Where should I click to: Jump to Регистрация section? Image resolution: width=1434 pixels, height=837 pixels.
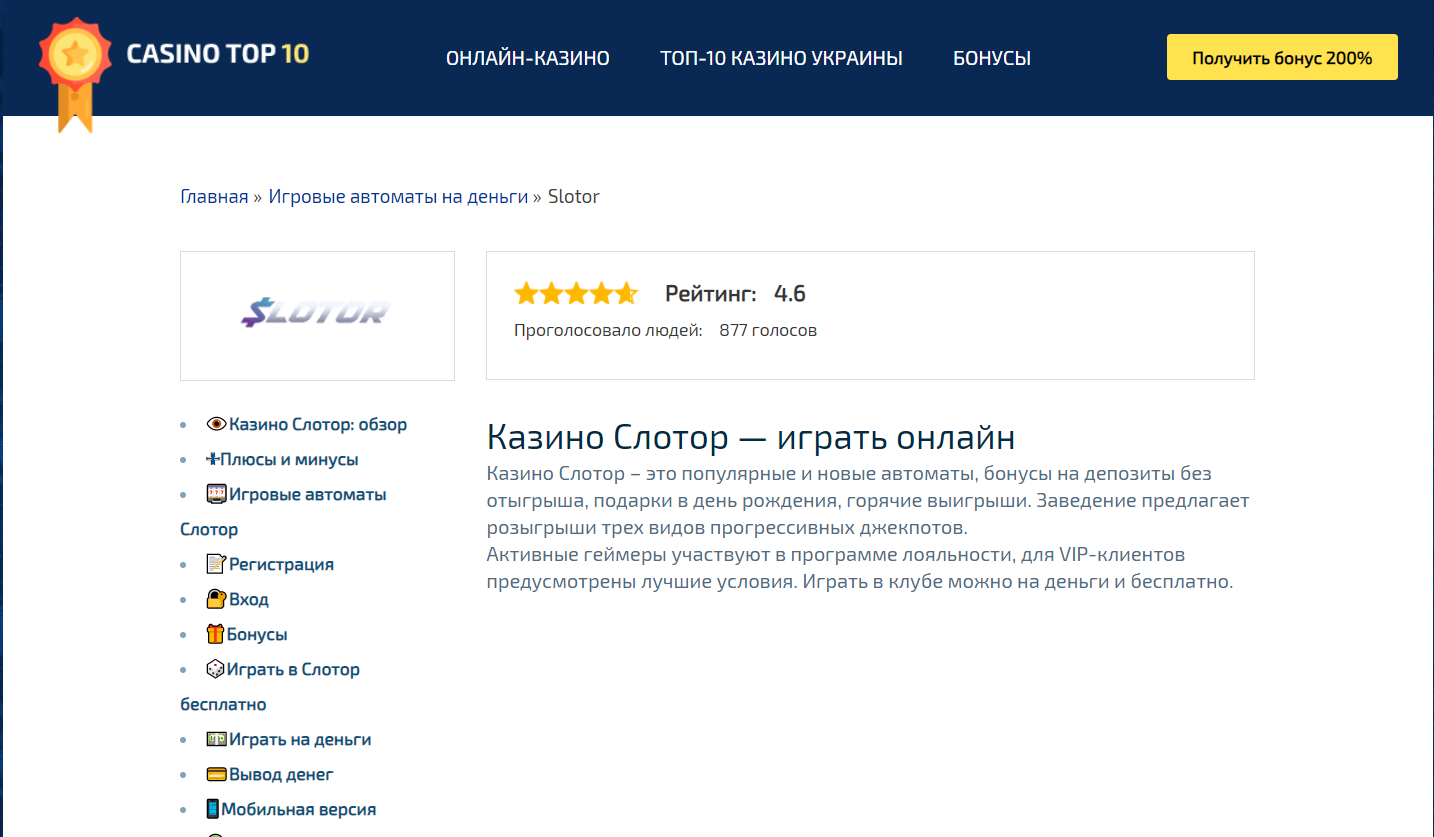(281, 564)
